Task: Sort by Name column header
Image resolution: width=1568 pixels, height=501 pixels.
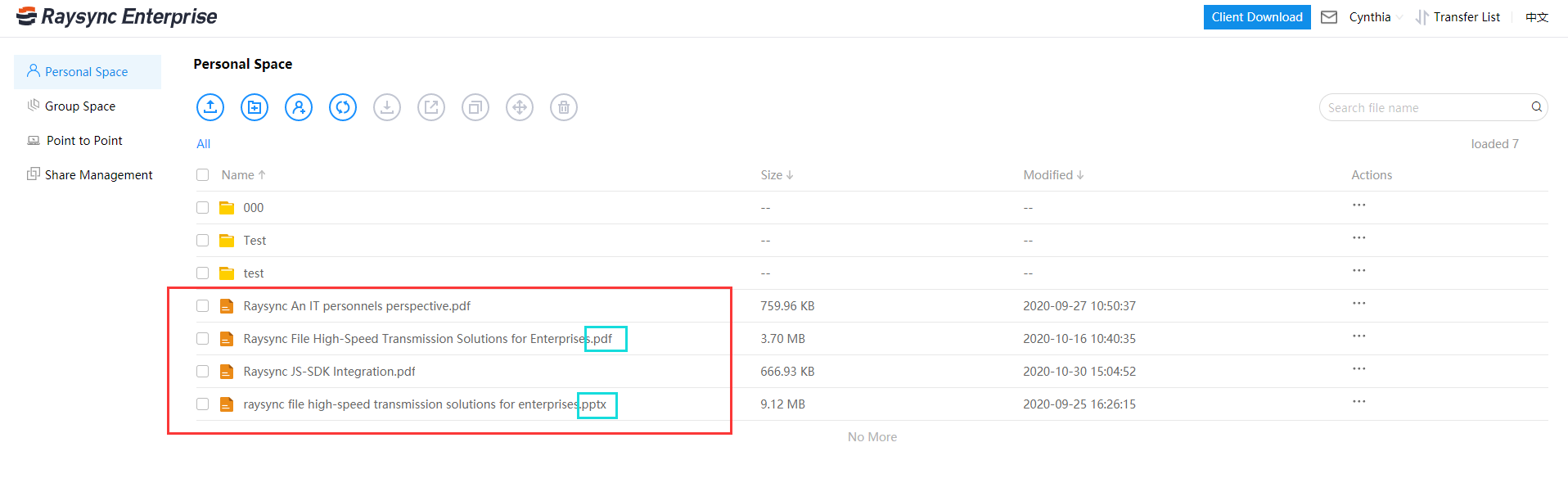Action: click(x=243, y=175)
